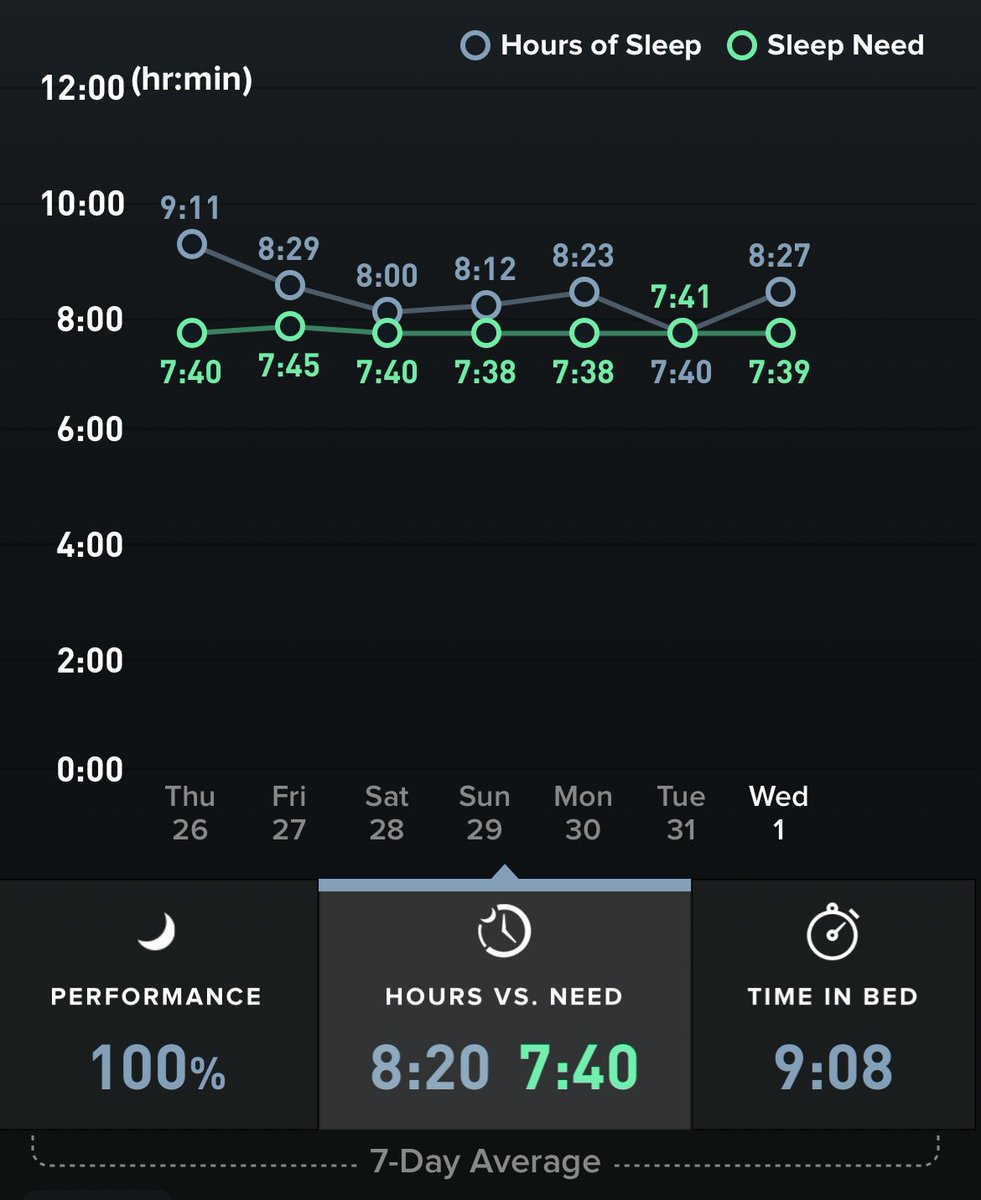Viewport: 981px width, 1200px height.
Task: Toggle the Sleep Need legend marker
Action: click(x=741, y=46)
